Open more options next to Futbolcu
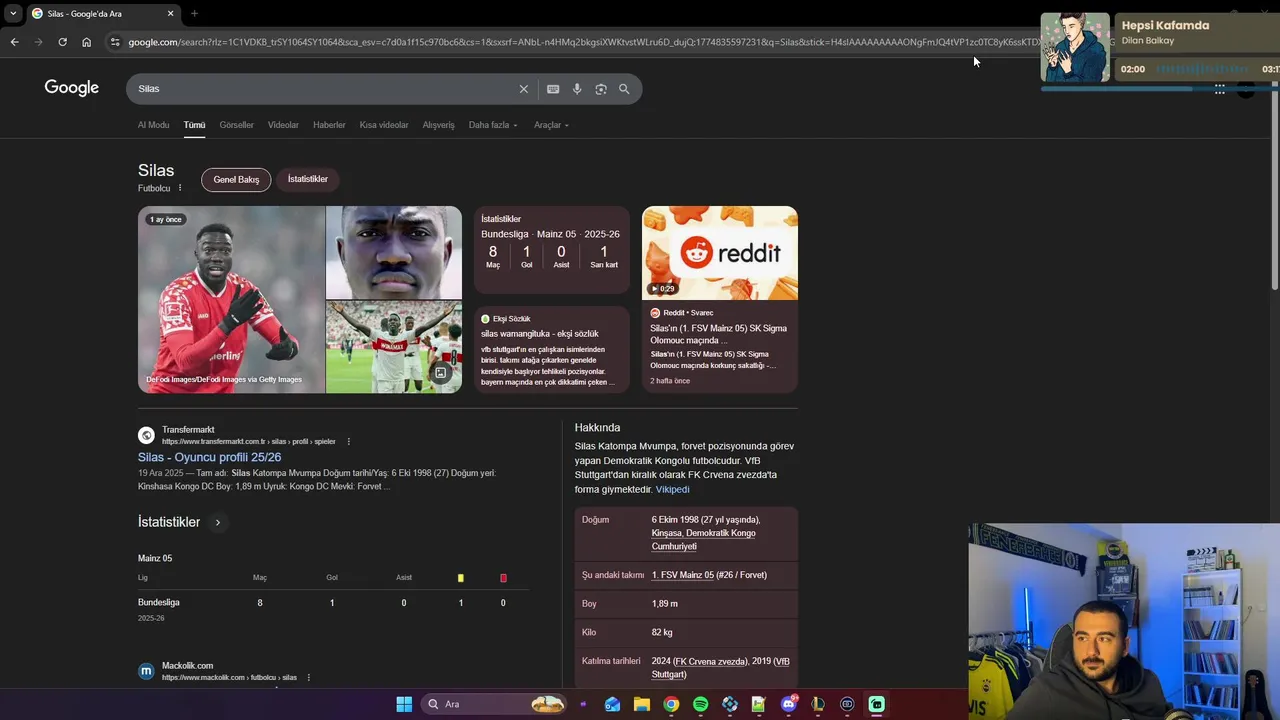This screenshot has height=720, width=1280. (x=180, y=188)
